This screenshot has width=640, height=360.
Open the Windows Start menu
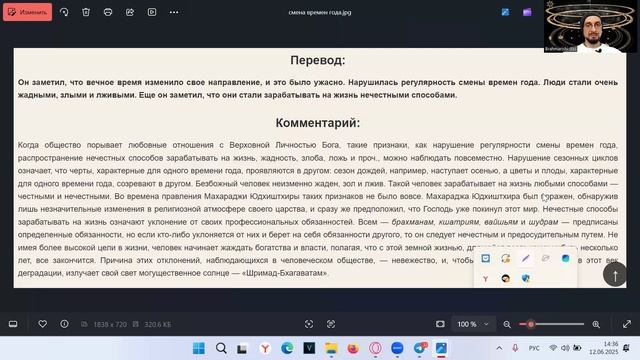[x=199, y=348]
